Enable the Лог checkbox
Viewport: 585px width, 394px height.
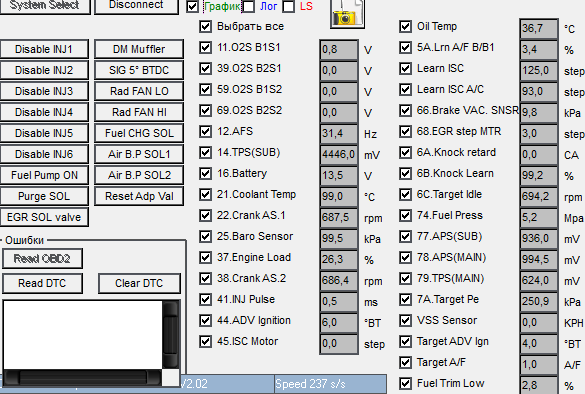[x=249, y=6]
